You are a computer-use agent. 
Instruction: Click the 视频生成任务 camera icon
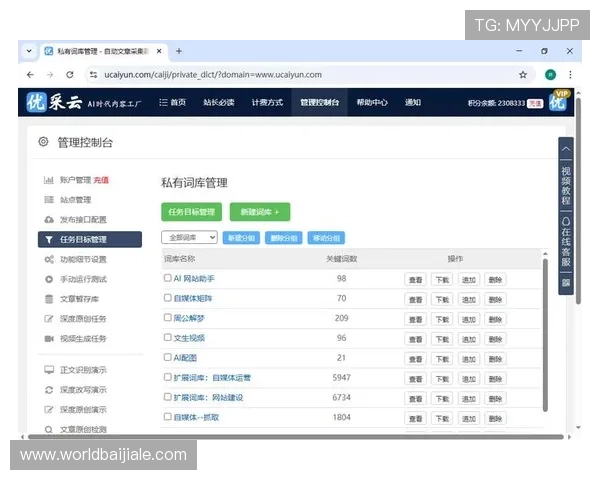point(48,338)
